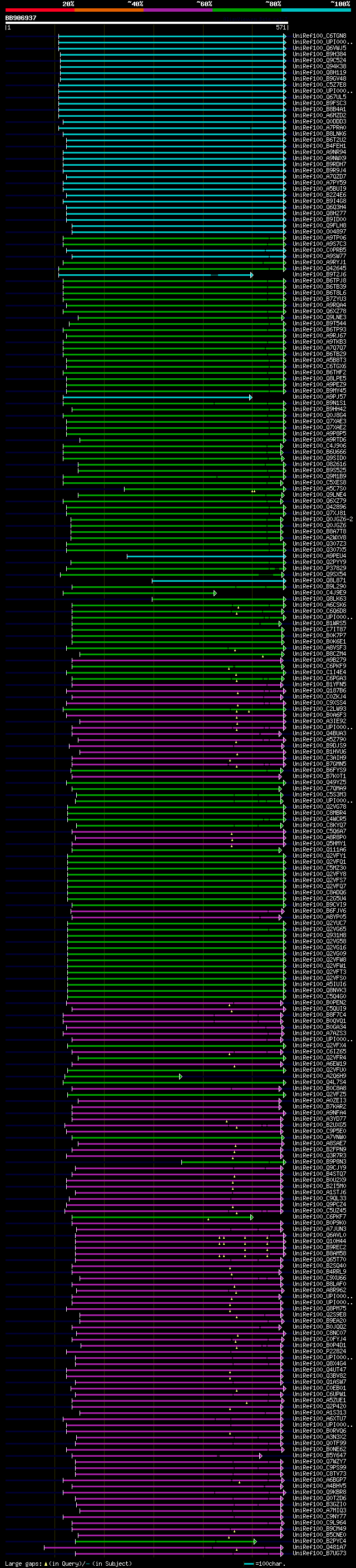Click the Large gaps legend text
The image size is (356, 1568).
point(68,1563)
